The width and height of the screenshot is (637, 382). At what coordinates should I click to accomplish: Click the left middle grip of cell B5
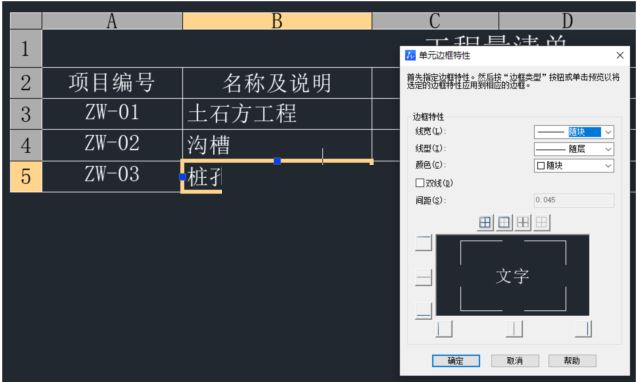click(182, 177)
